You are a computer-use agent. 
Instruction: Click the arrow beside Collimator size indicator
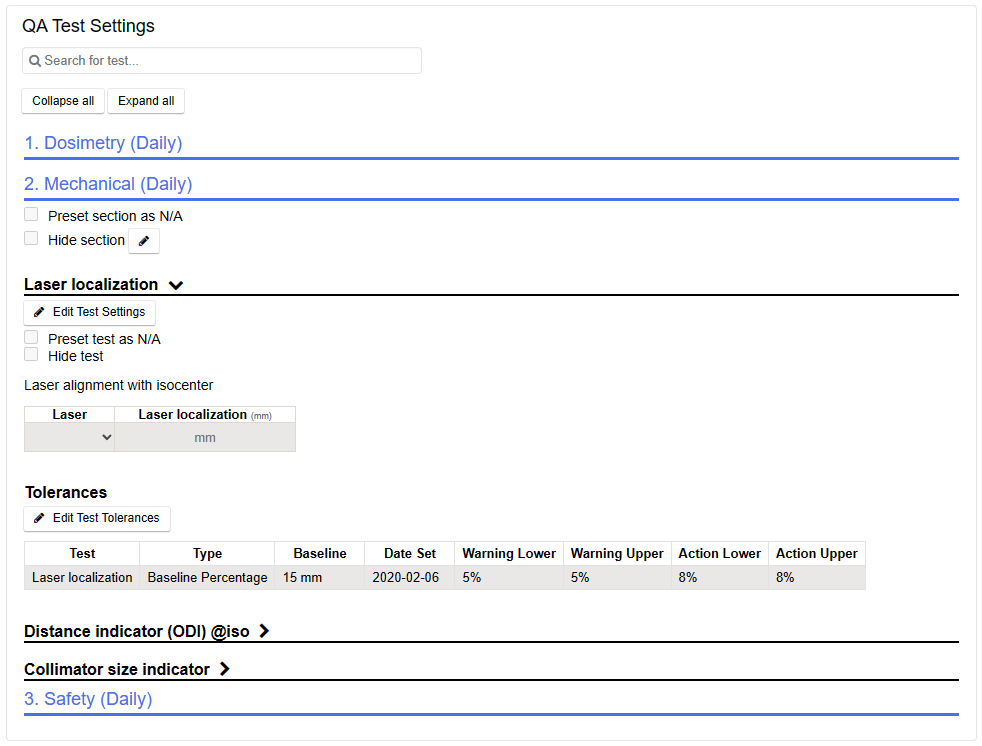[x=225, y=669]
